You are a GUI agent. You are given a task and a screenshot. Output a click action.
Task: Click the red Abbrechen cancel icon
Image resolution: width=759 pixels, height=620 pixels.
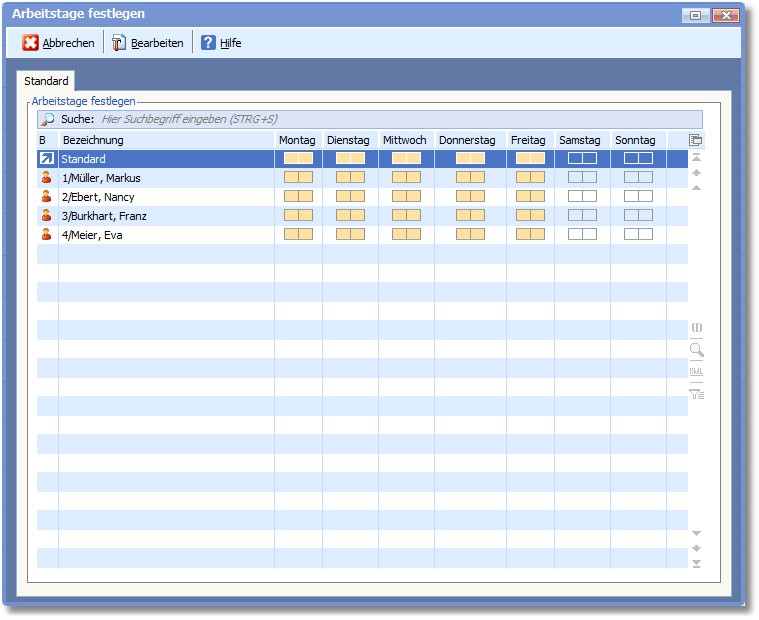click(x=31, y=43)
